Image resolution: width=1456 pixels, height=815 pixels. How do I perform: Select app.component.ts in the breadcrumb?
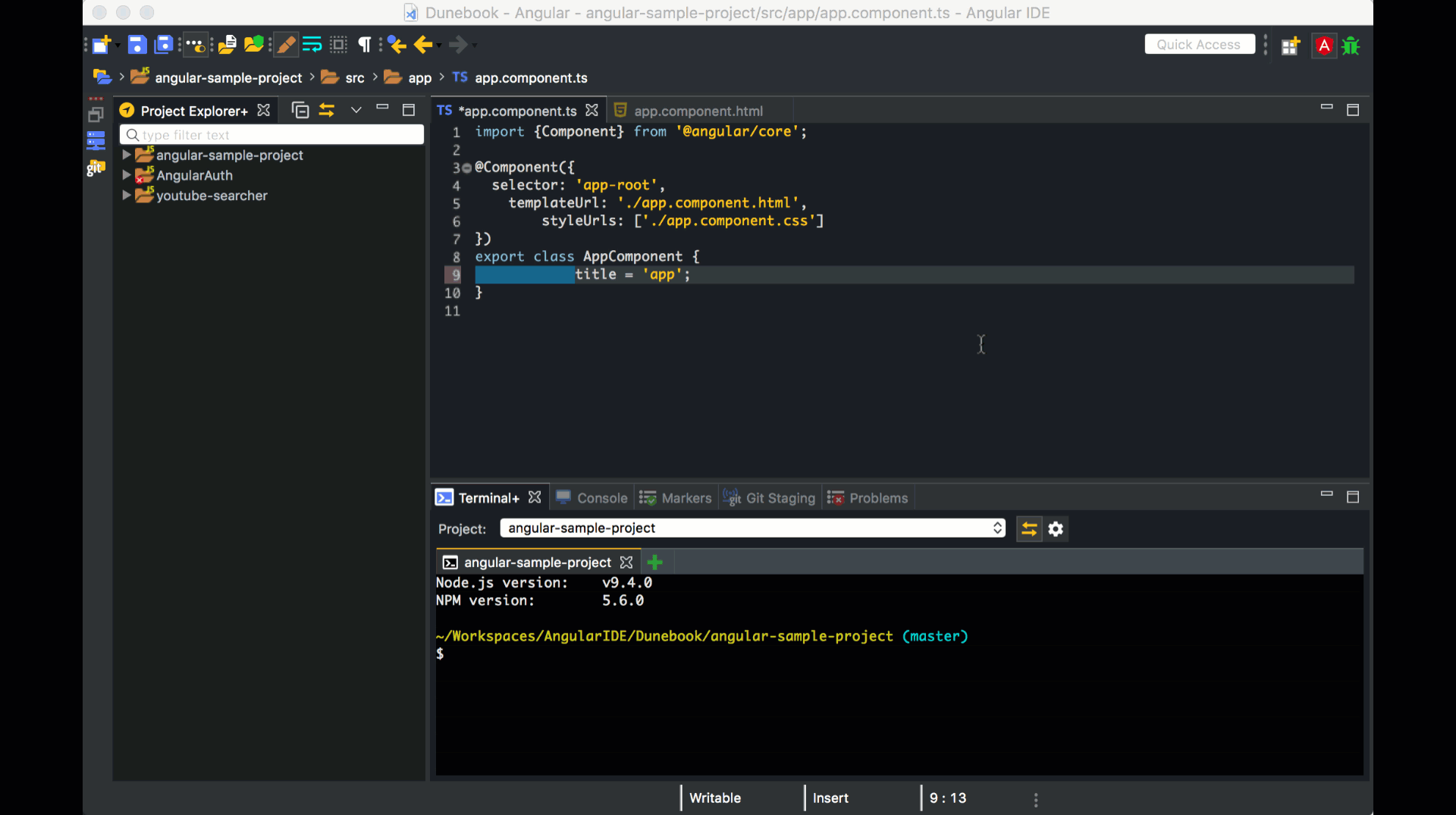tap(531, 78)
